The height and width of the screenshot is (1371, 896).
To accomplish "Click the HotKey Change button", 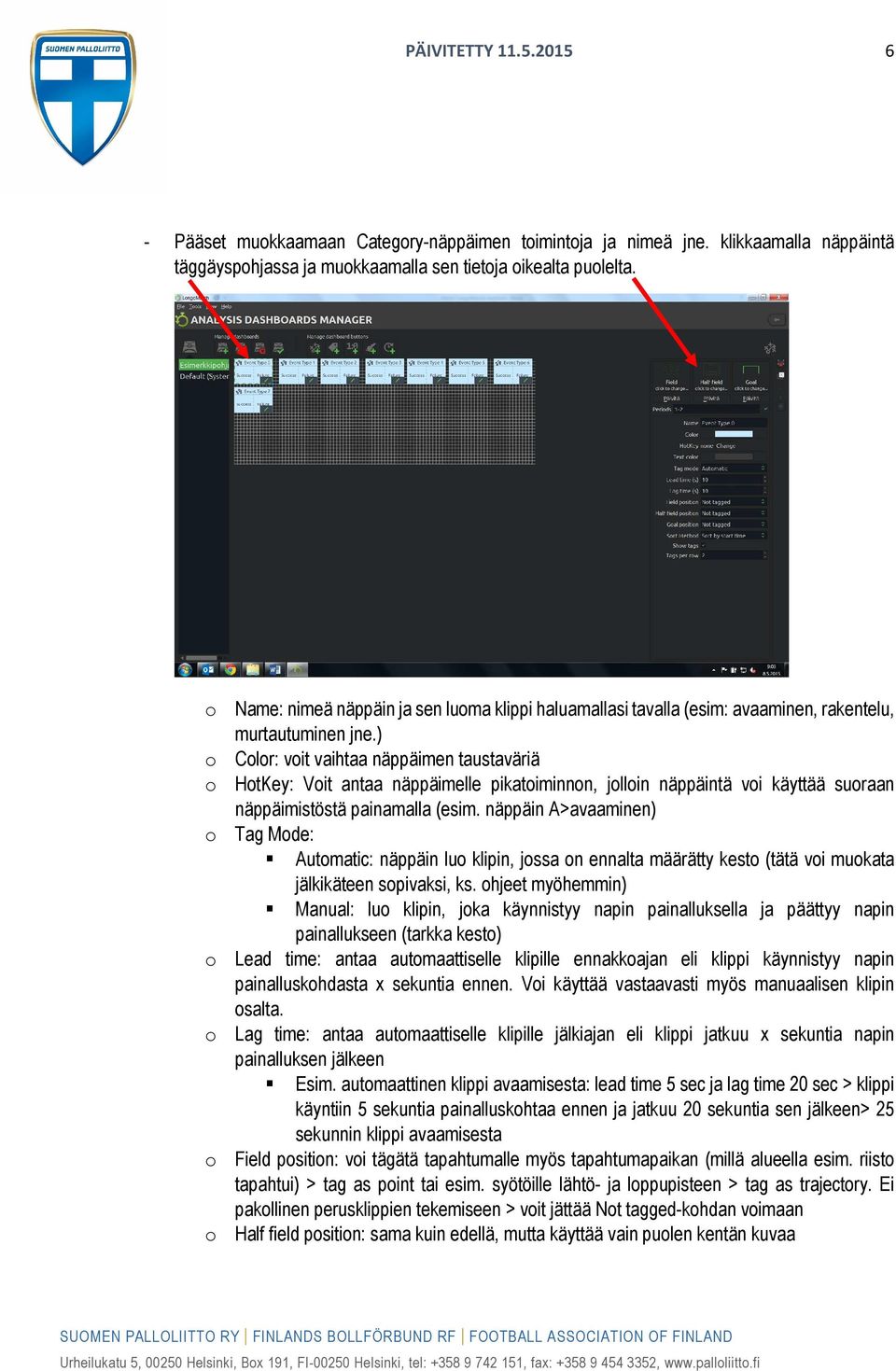I will 725,446.
